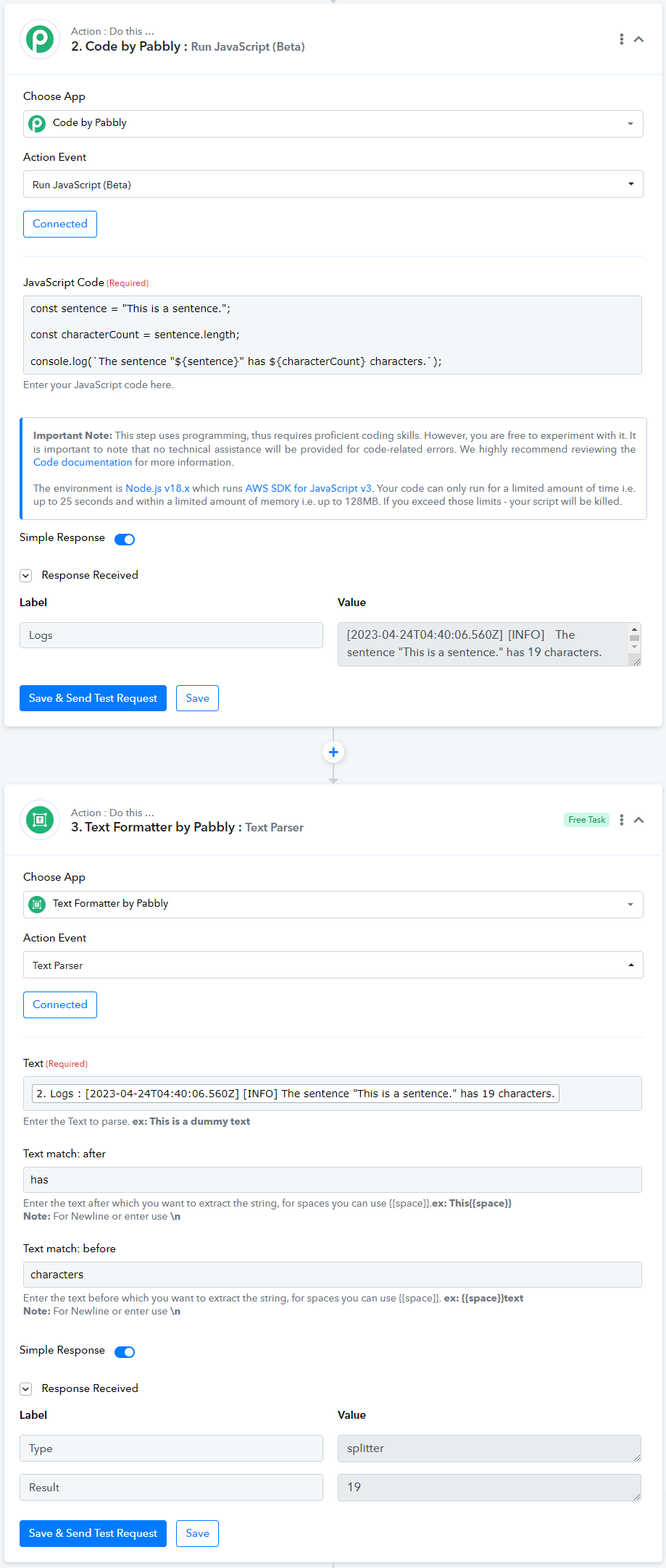Add a step using the plus icon
The width and height of the screenshot is (666, 1568).
coord(333,752)
